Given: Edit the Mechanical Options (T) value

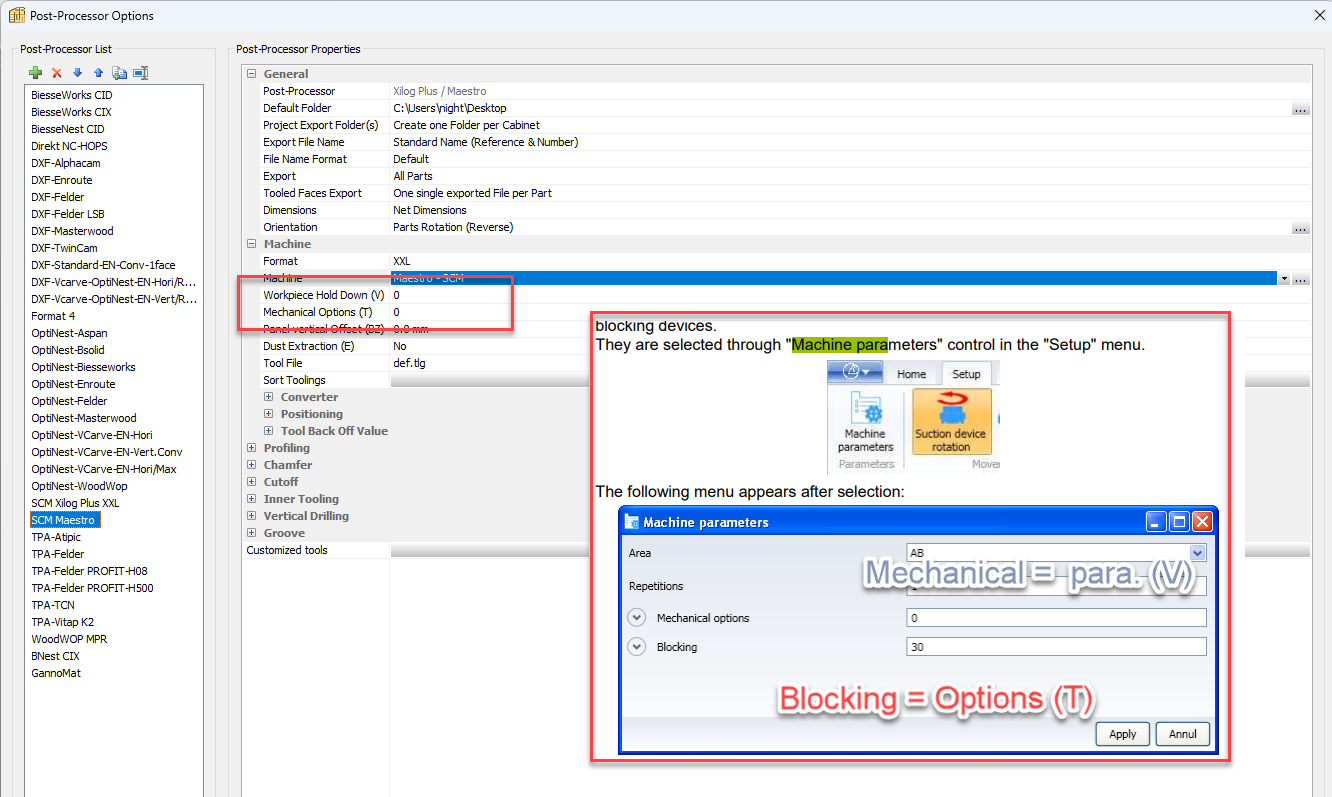Looking at the screenshot, I should (850, 312).
